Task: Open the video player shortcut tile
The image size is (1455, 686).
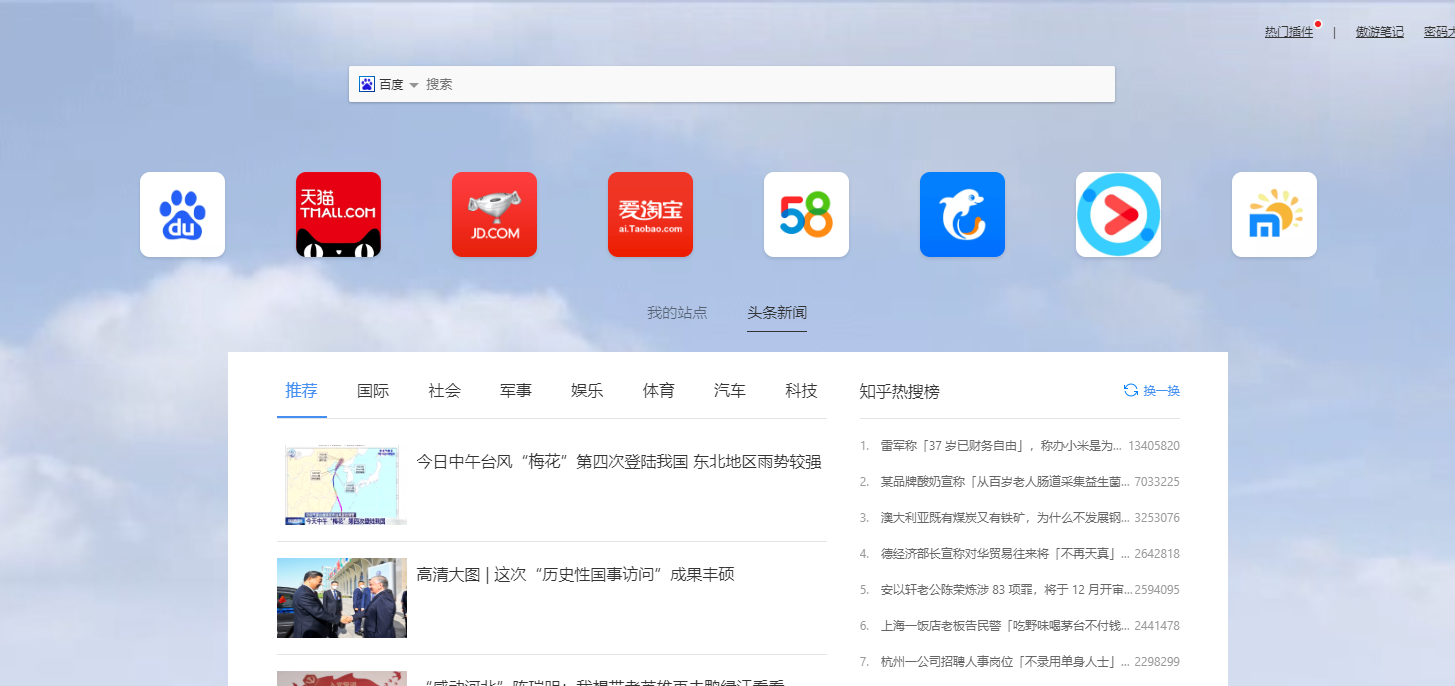Action: pos(1118,214)
